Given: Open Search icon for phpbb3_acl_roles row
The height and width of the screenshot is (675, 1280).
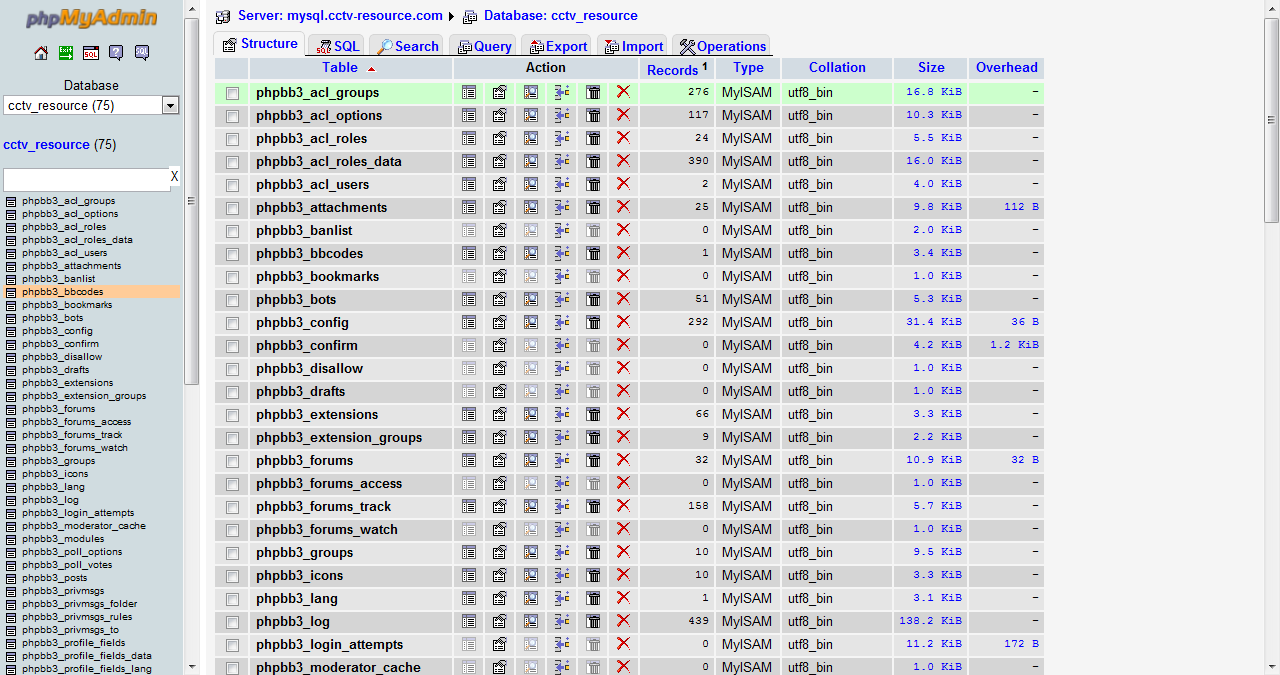Looking at the screenshot, I should [x=531, y=138].
